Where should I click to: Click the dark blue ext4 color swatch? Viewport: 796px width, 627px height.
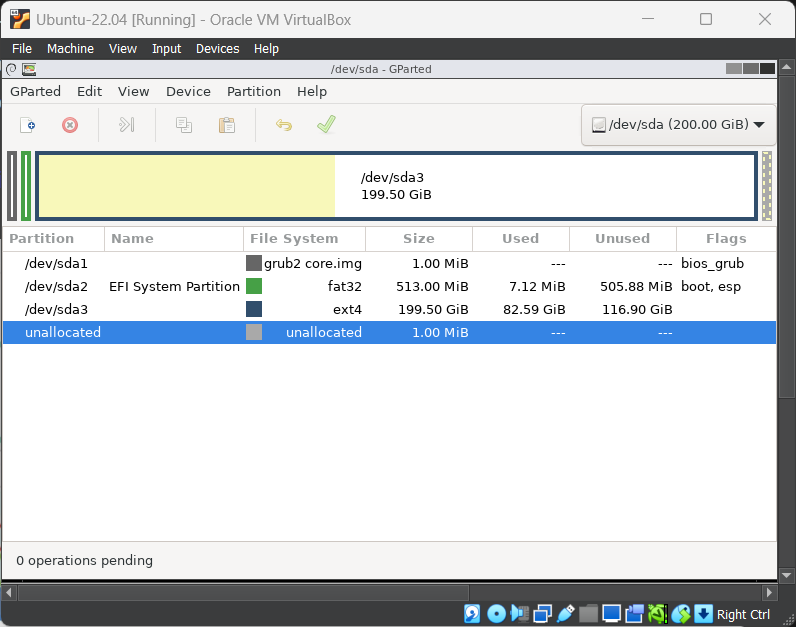point(254,309)
